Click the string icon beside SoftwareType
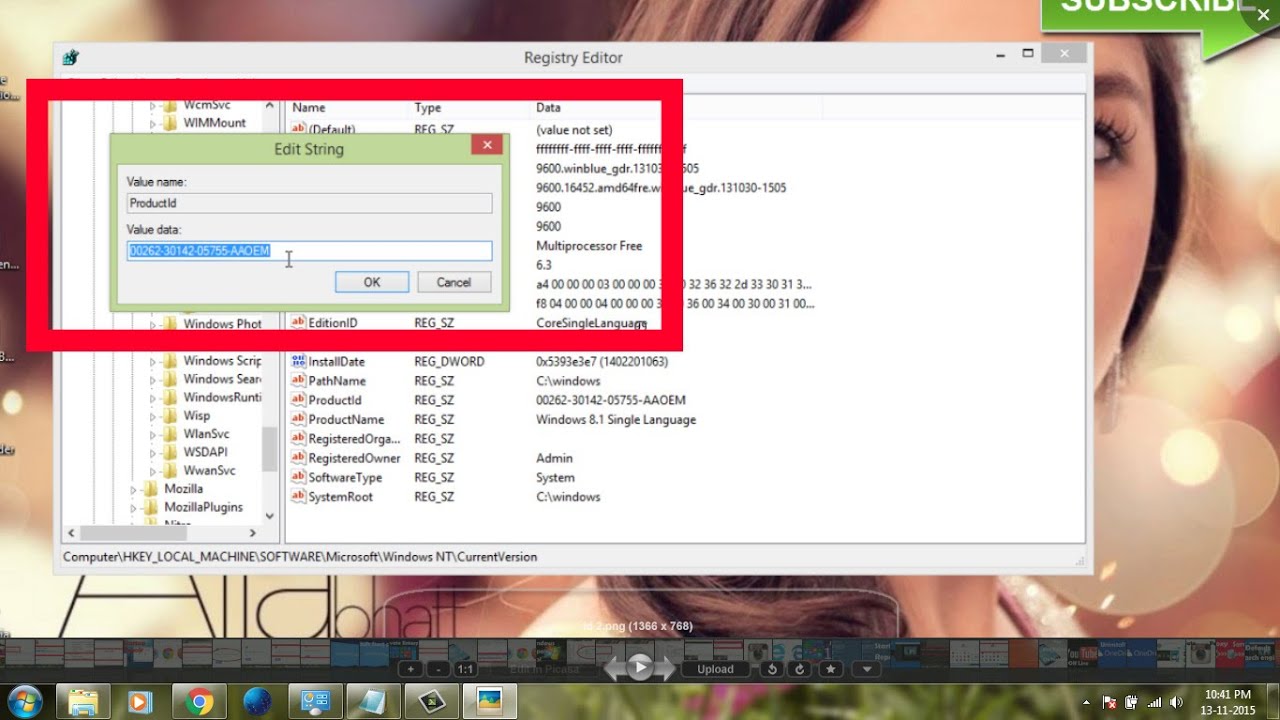This screenshot has width=1280, height=720. click(298, 477)
